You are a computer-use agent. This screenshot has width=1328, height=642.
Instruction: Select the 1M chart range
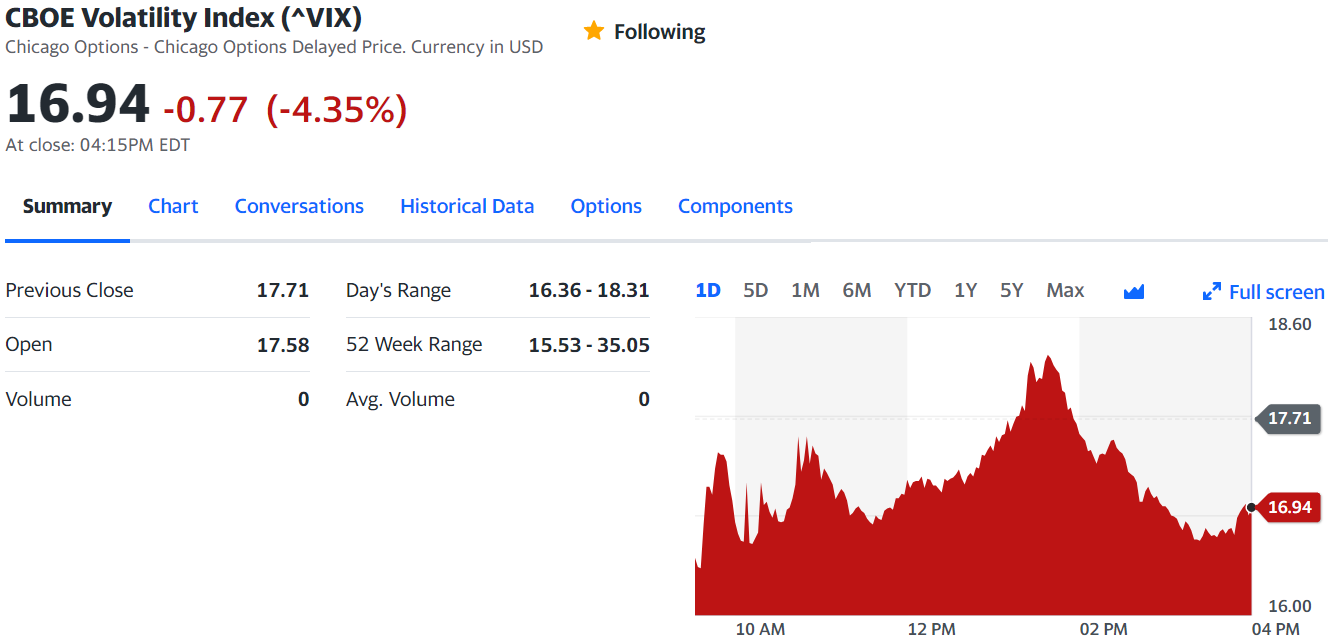click(805, 290)
